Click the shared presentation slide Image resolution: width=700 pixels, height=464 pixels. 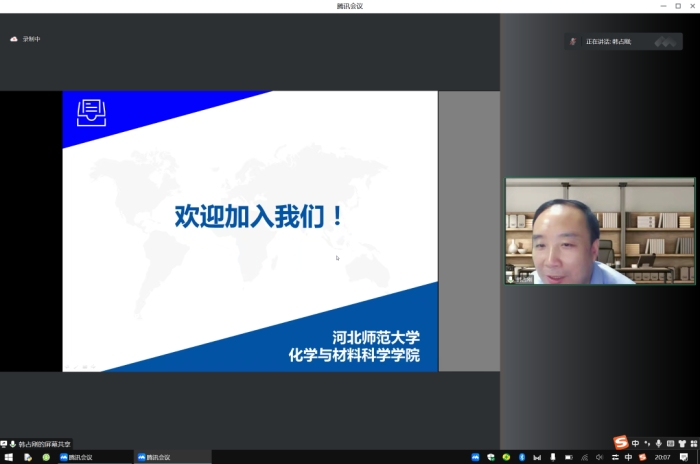pyautogui.click(x=250, y=231)
